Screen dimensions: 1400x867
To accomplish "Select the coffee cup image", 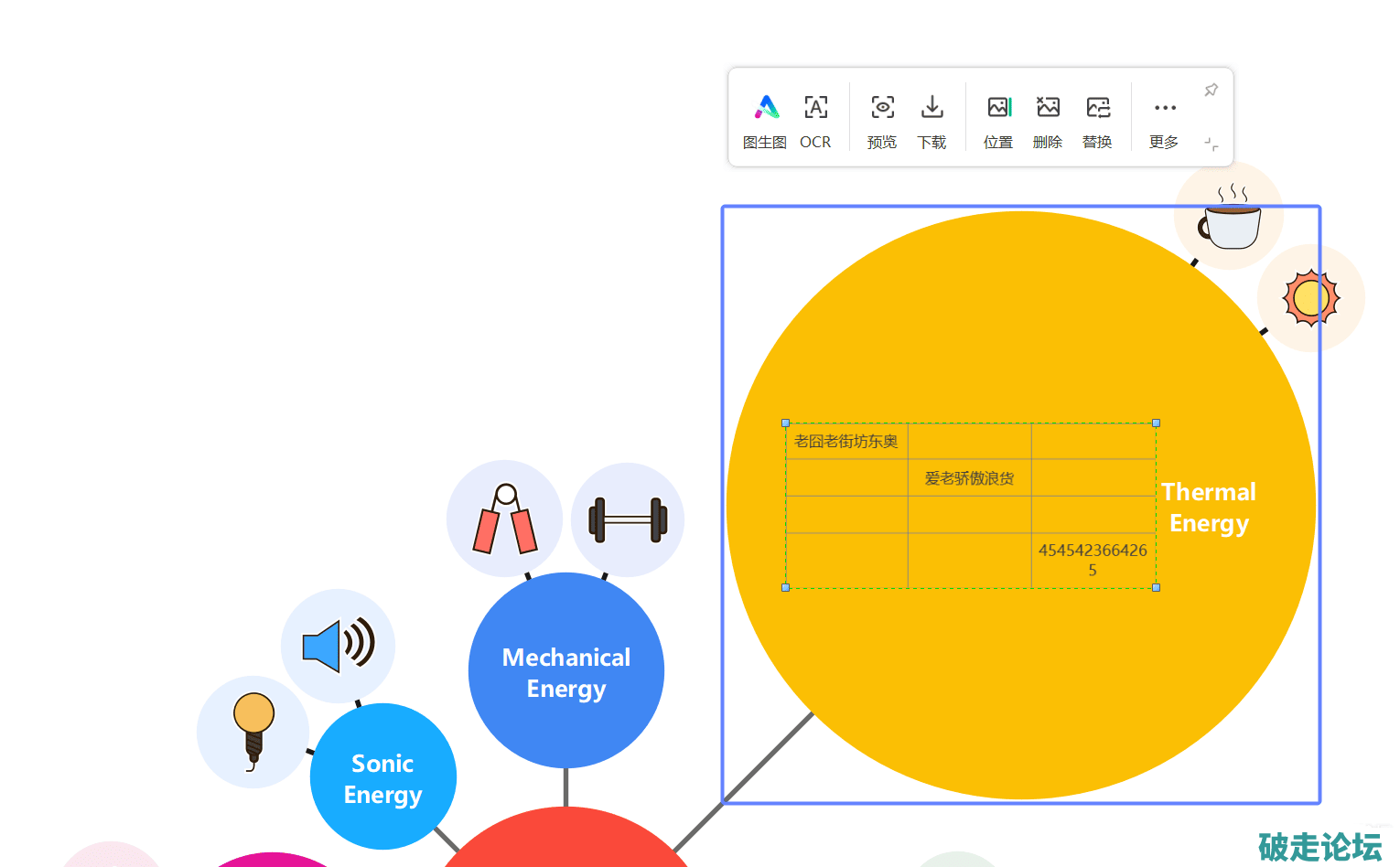I will pos(1229,217).
